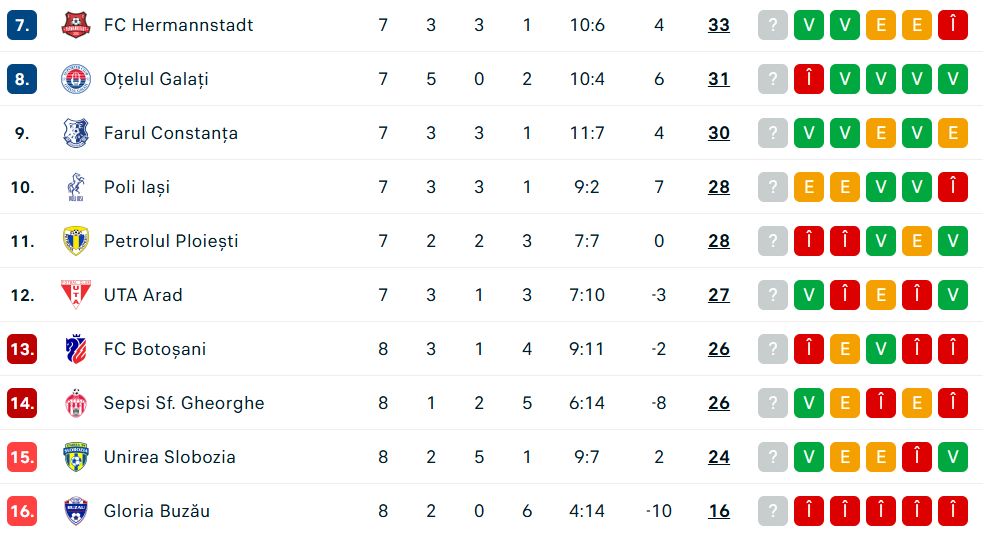Image resolution: width=993 pixels, height=537 pixels.
Task: Click the Poli Iași horse logo
Action: click(x=76, y=187)
